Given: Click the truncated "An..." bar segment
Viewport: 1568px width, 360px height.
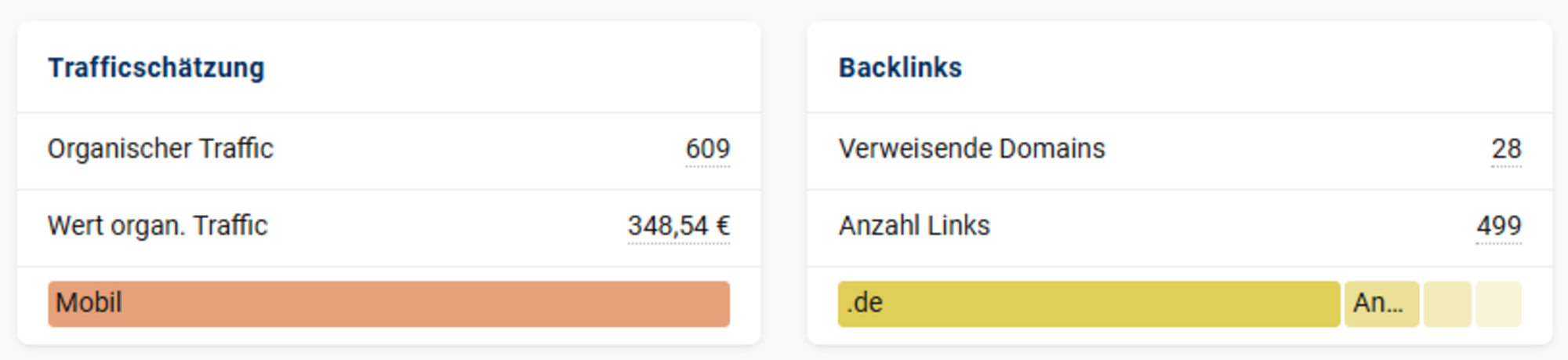Looking at the screenshot, I should pyautogui.click(x=1381, y=304).
